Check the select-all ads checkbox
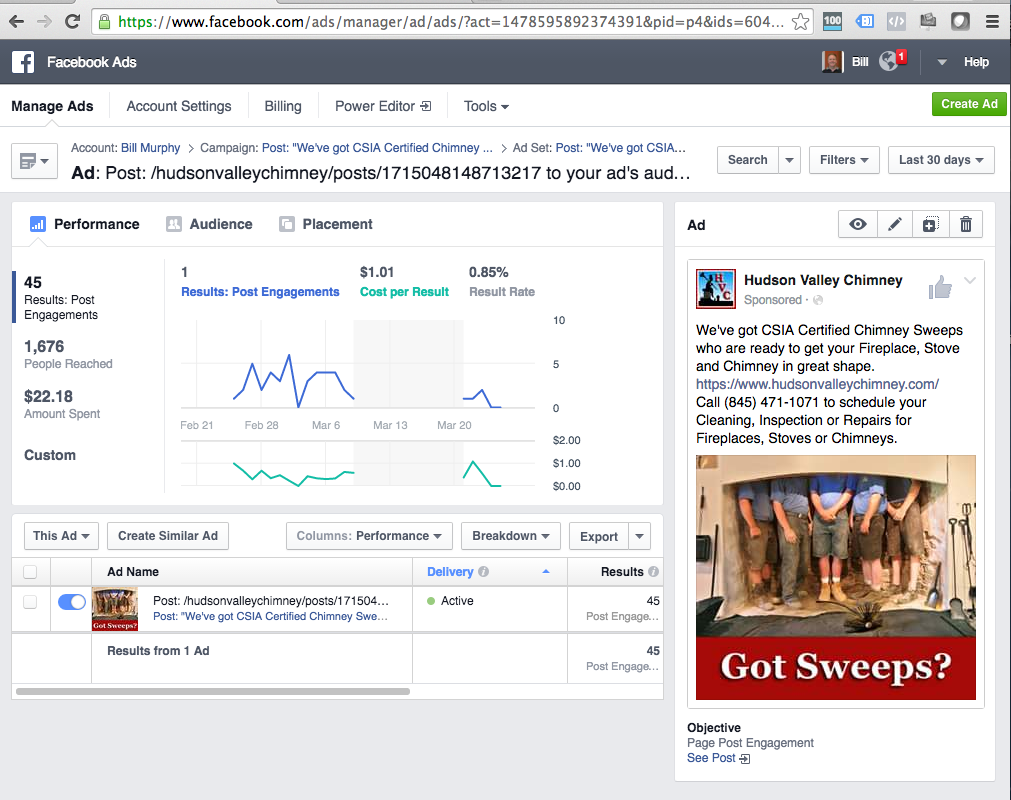The height and width of the screenshot is (800, 1011). point(30,572)
